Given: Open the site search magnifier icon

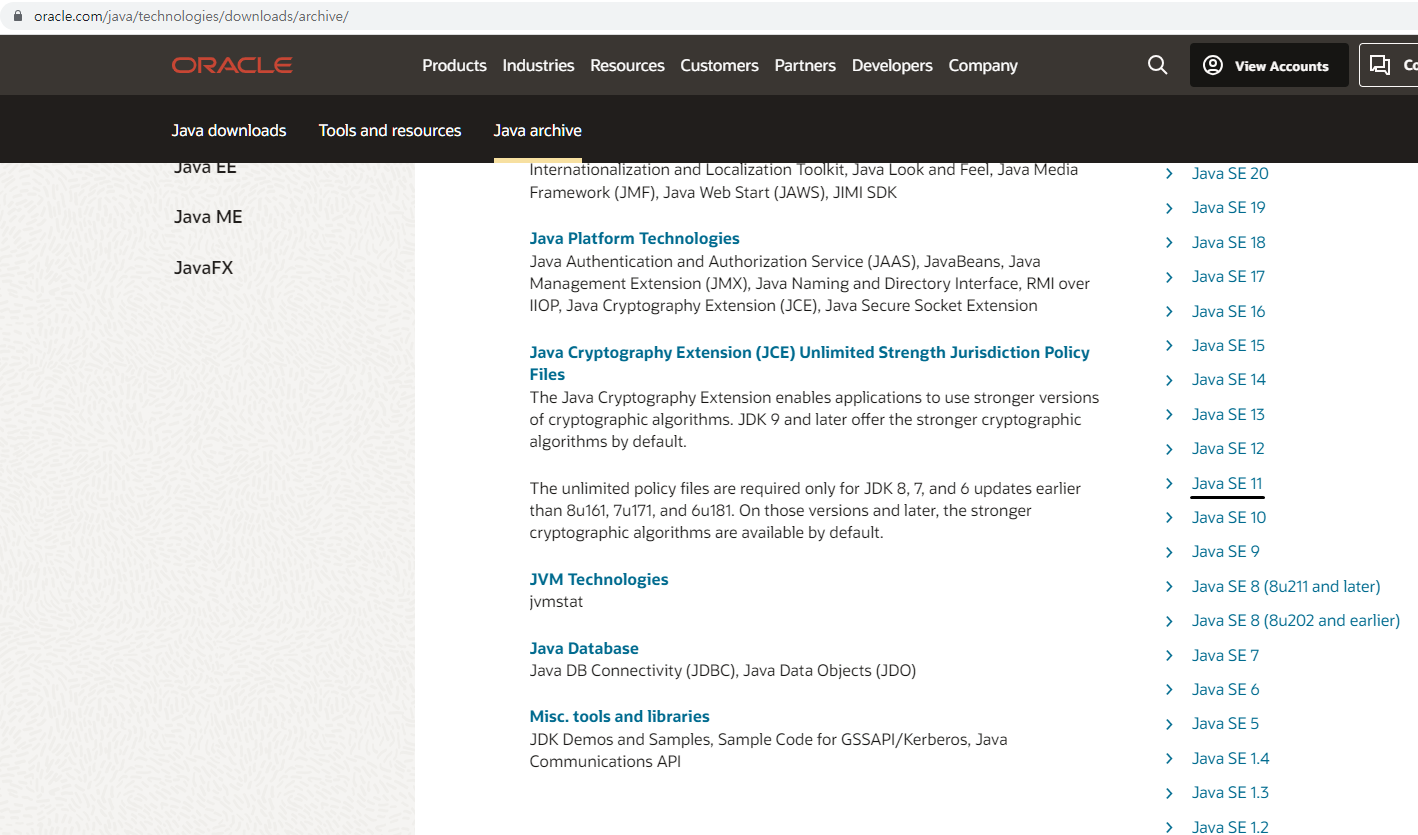Looking at the screenshot, I should click(1157, 65).
